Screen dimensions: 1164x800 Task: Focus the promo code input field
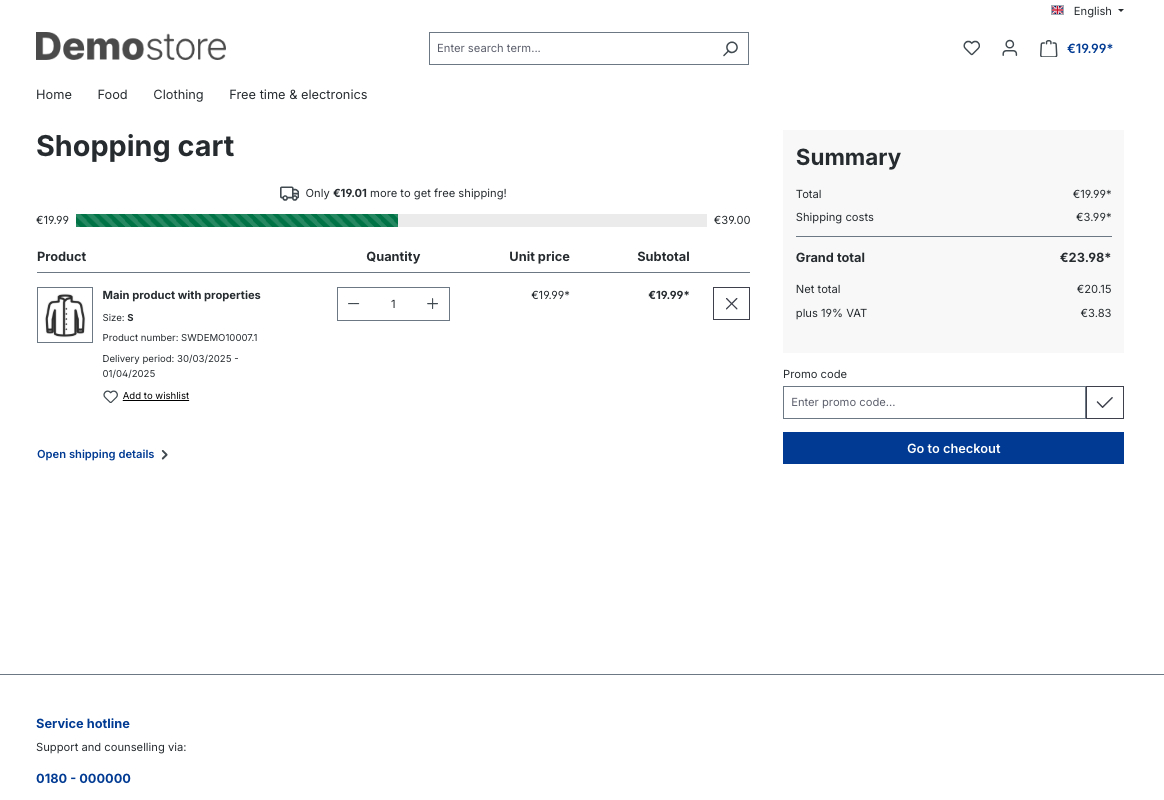934,402
